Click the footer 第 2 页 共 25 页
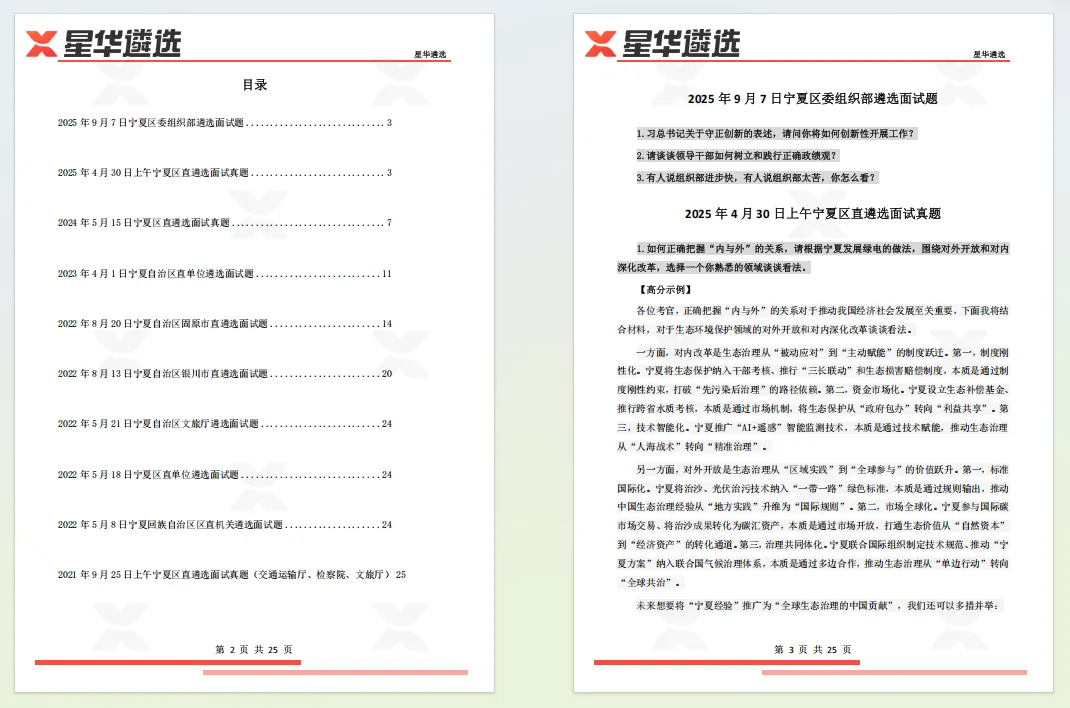1070x708 pixels. click(254, 649)
